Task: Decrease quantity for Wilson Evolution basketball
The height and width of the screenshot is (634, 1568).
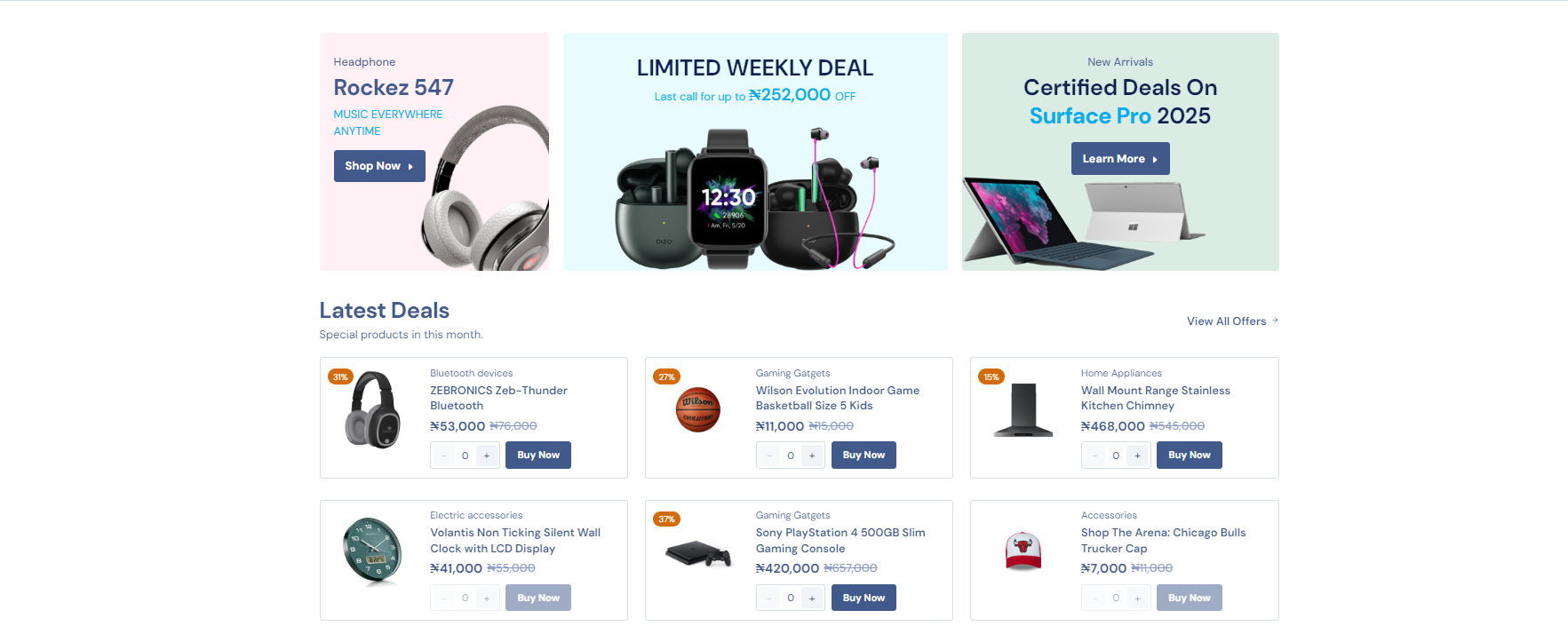Action: [769, 456]
